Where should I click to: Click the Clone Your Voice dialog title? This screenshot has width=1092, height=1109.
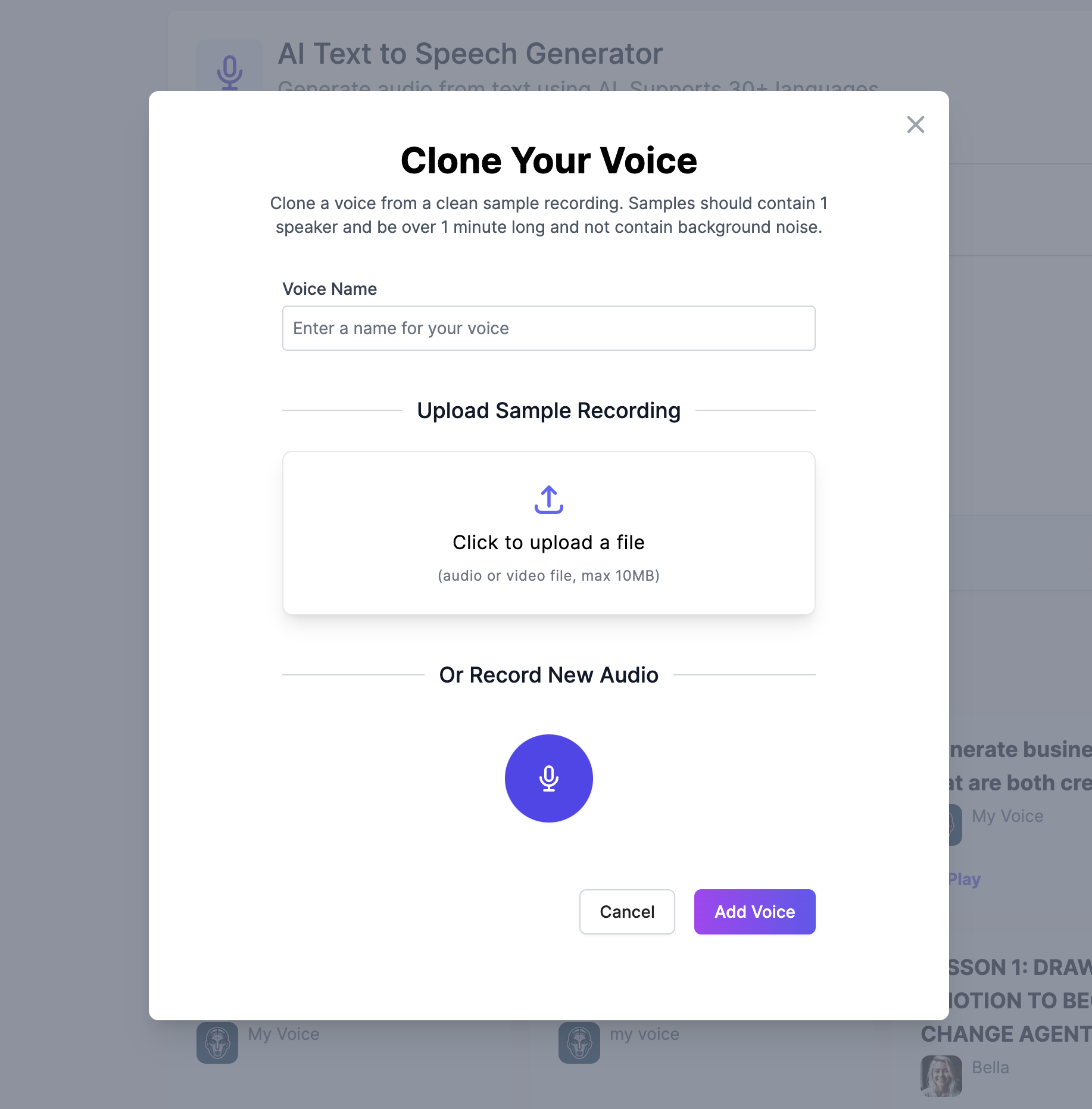[548, 160]
